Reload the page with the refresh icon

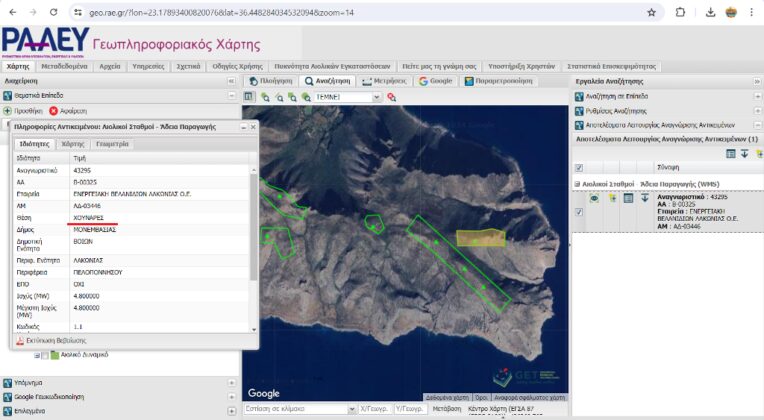pyautogui.click(x=54, y=12)
